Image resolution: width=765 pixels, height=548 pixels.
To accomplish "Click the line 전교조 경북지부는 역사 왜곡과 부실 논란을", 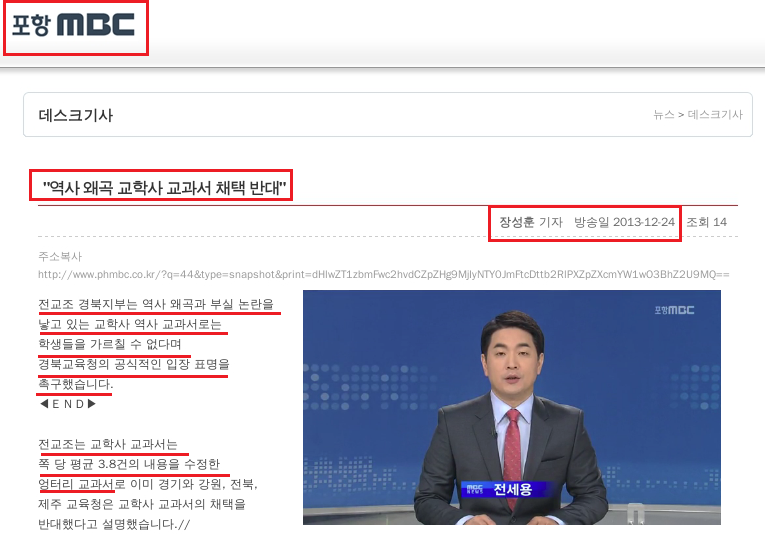I will click(156, 304).
